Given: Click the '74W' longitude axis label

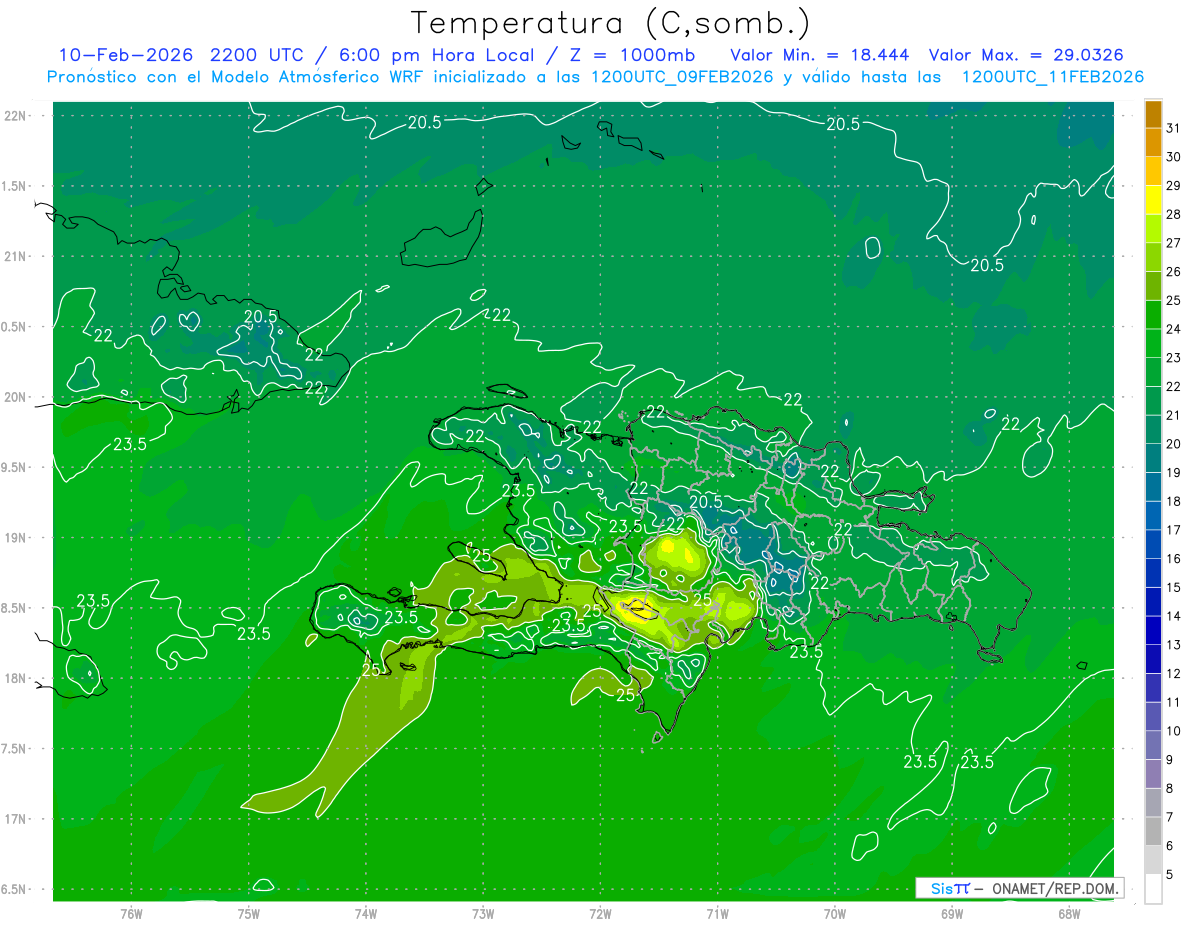Looking at the screenshot, I should (366, 913).
